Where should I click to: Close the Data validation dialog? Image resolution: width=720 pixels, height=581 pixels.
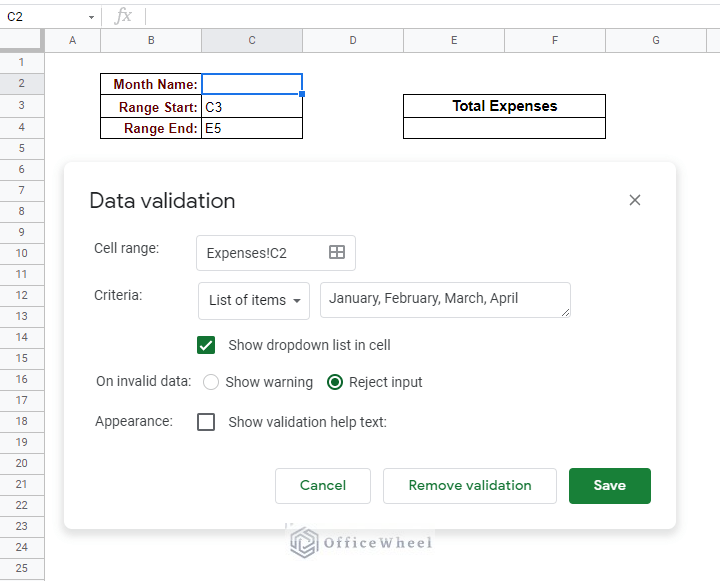(634, 200)
